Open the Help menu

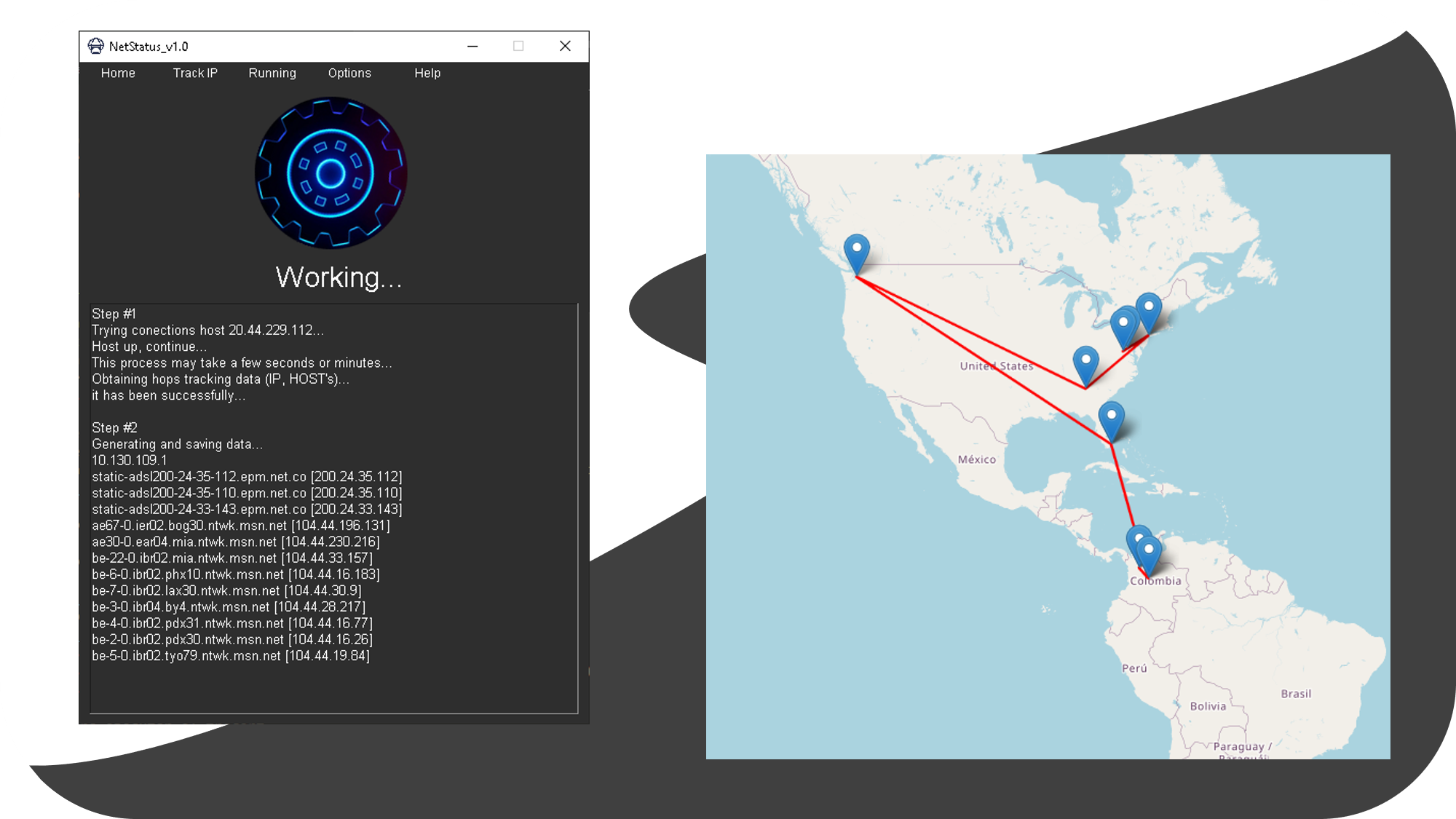click(427, 73)
